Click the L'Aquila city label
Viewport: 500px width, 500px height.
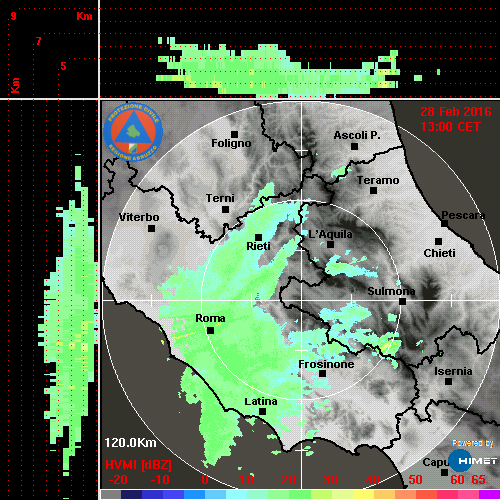(x=330, y=234)
